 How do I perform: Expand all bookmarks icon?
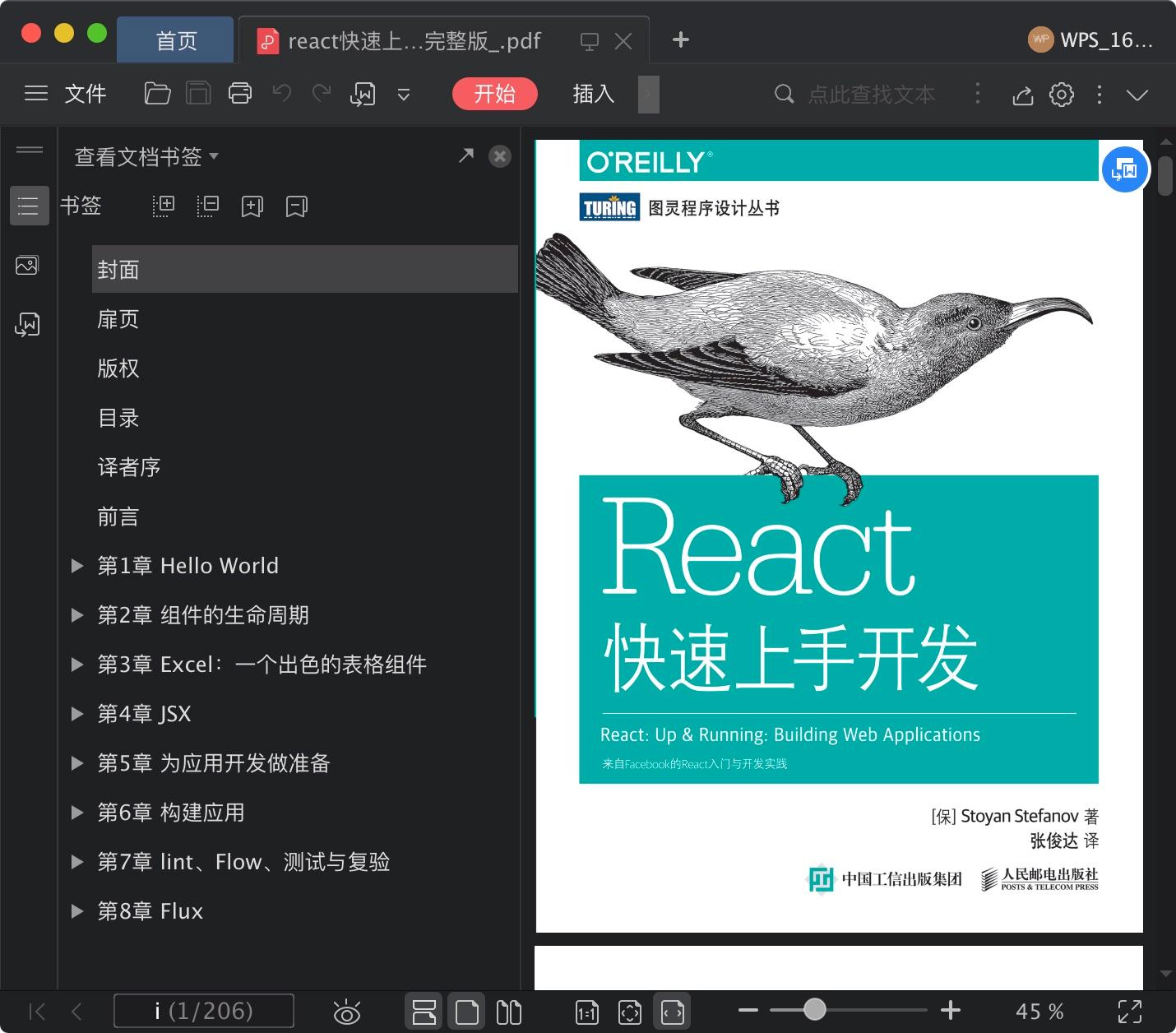[x=164, y=206]
